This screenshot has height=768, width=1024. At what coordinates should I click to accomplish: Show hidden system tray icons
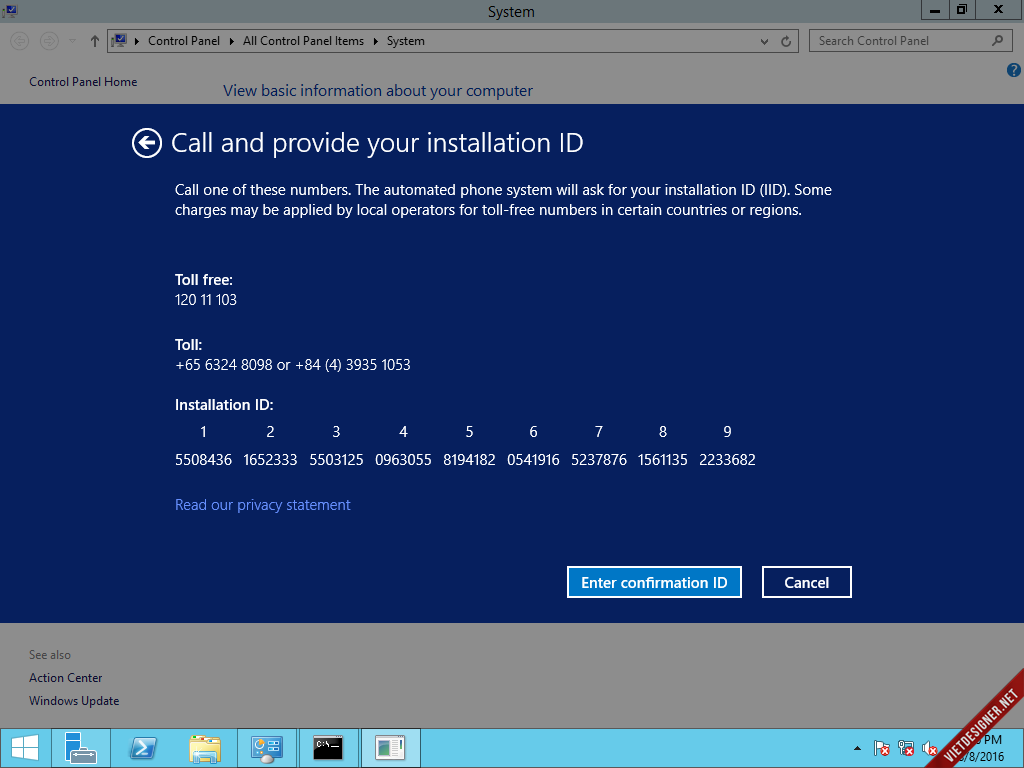point(857,749)
